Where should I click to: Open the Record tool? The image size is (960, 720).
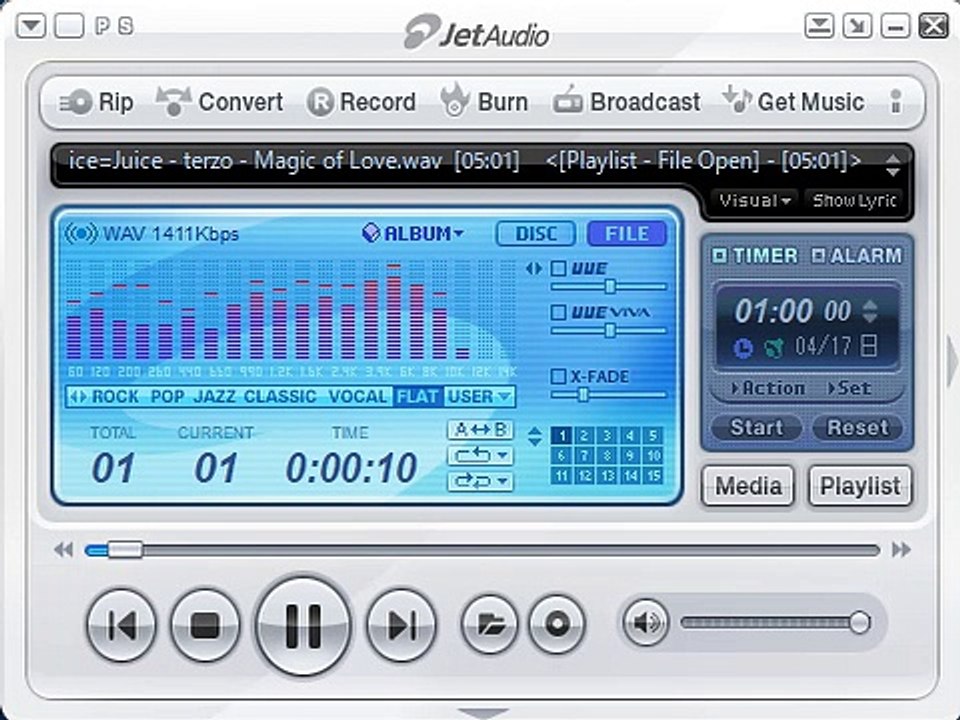tap(361, 102)
